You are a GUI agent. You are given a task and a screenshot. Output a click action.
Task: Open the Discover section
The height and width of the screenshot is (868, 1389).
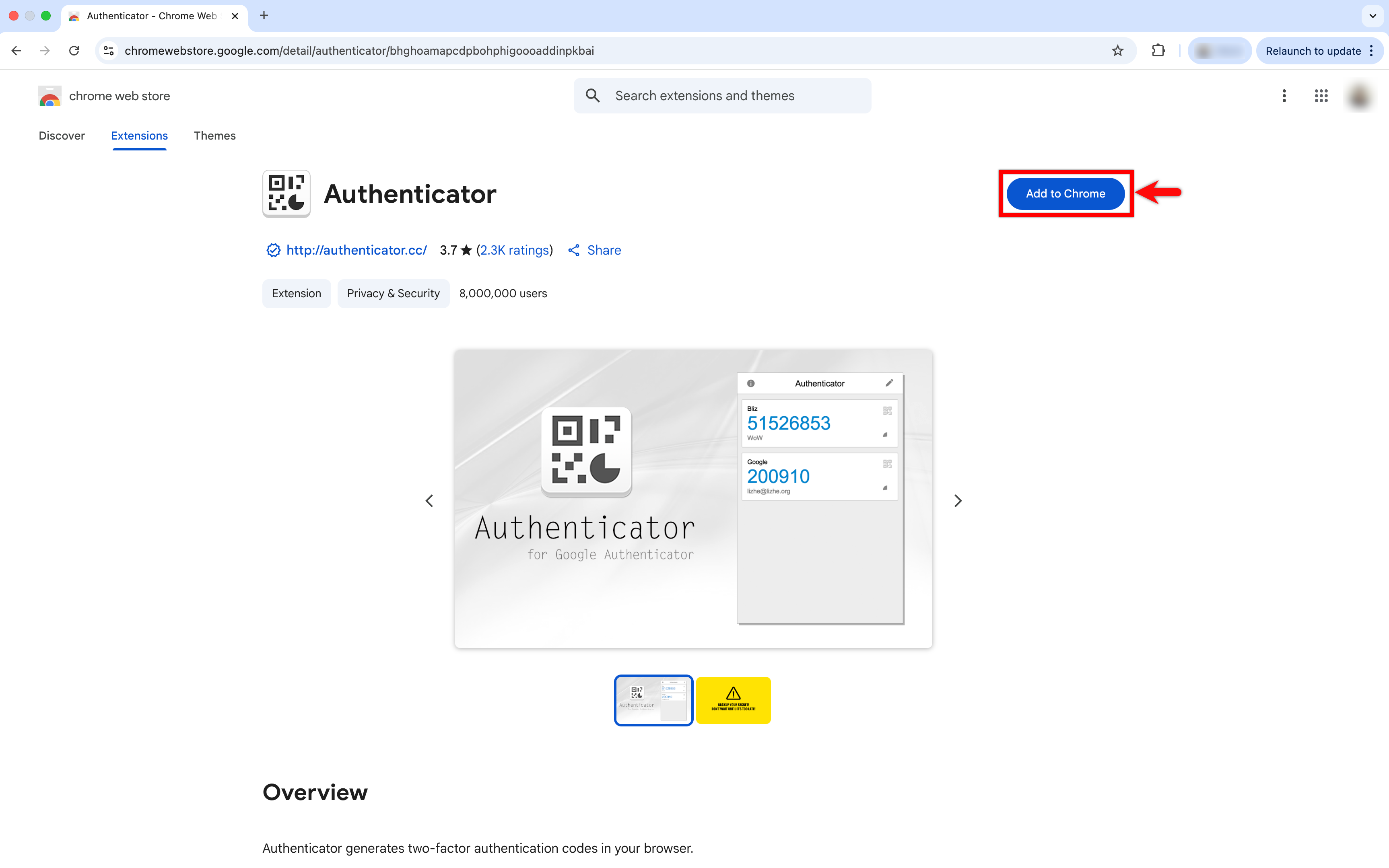pyautogui.click(x=62, y=136)
